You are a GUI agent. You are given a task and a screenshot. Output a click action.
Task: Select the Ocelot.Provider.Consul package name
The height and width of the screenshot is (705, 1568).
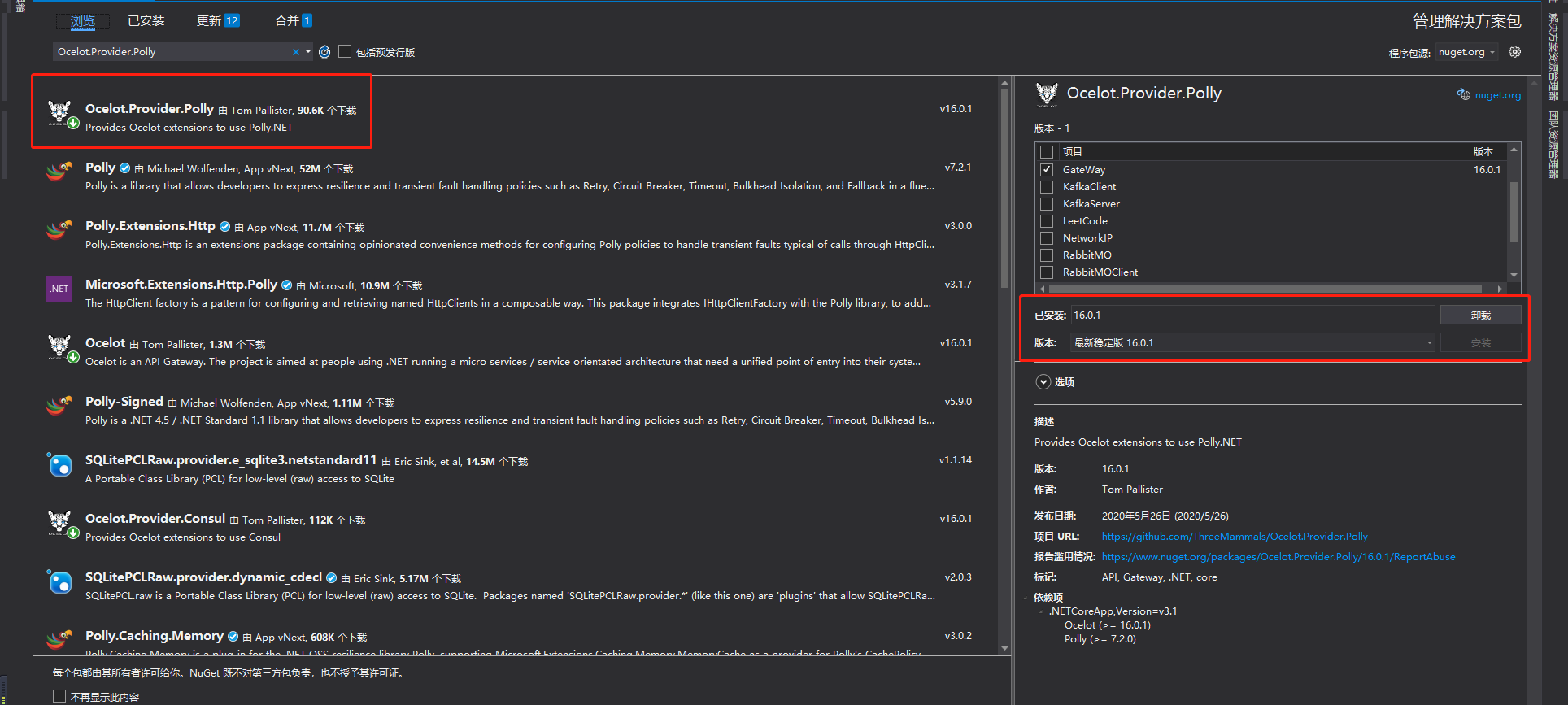pos(155,519)
